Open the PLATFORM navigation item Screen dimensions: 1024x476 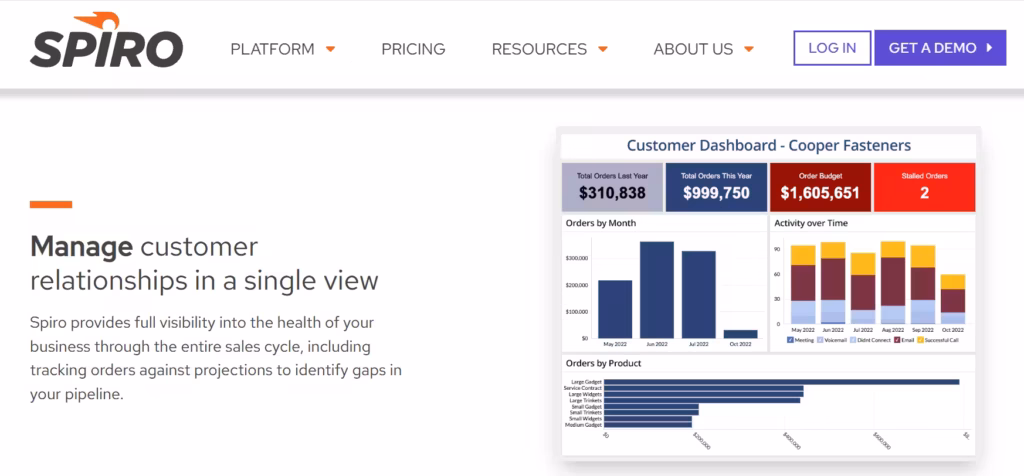coord(272,49)
